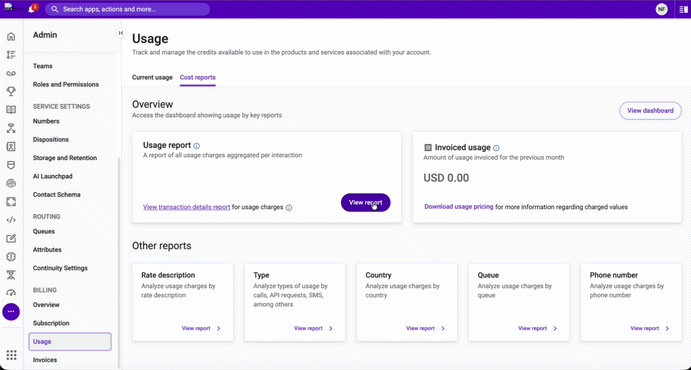Click the Country card title

pyautogui.click(x=378, y=275)
